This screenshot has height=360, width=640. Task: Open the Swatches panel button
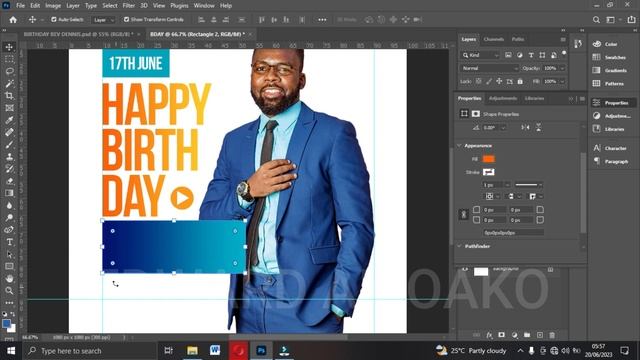pos(612,57)
